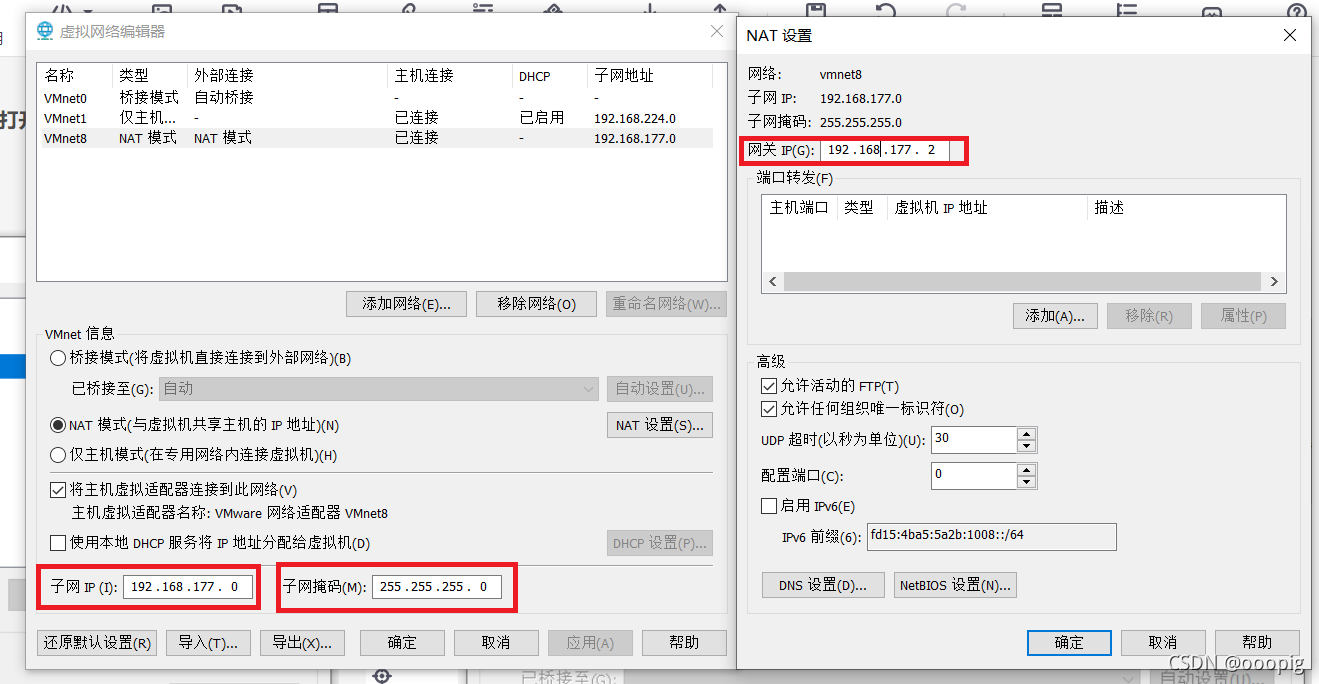Enable 使用本地 DHCP 服务 checkbox
1319x684 pixels.
(58, 543)
